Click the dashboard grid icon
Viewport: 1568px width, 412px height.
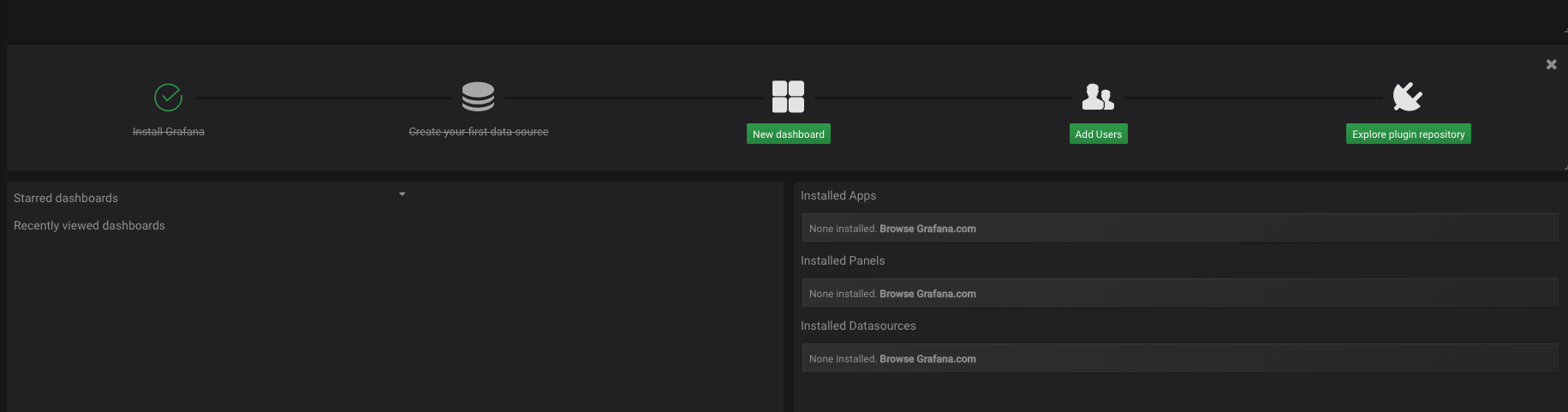tap(788, 97)
